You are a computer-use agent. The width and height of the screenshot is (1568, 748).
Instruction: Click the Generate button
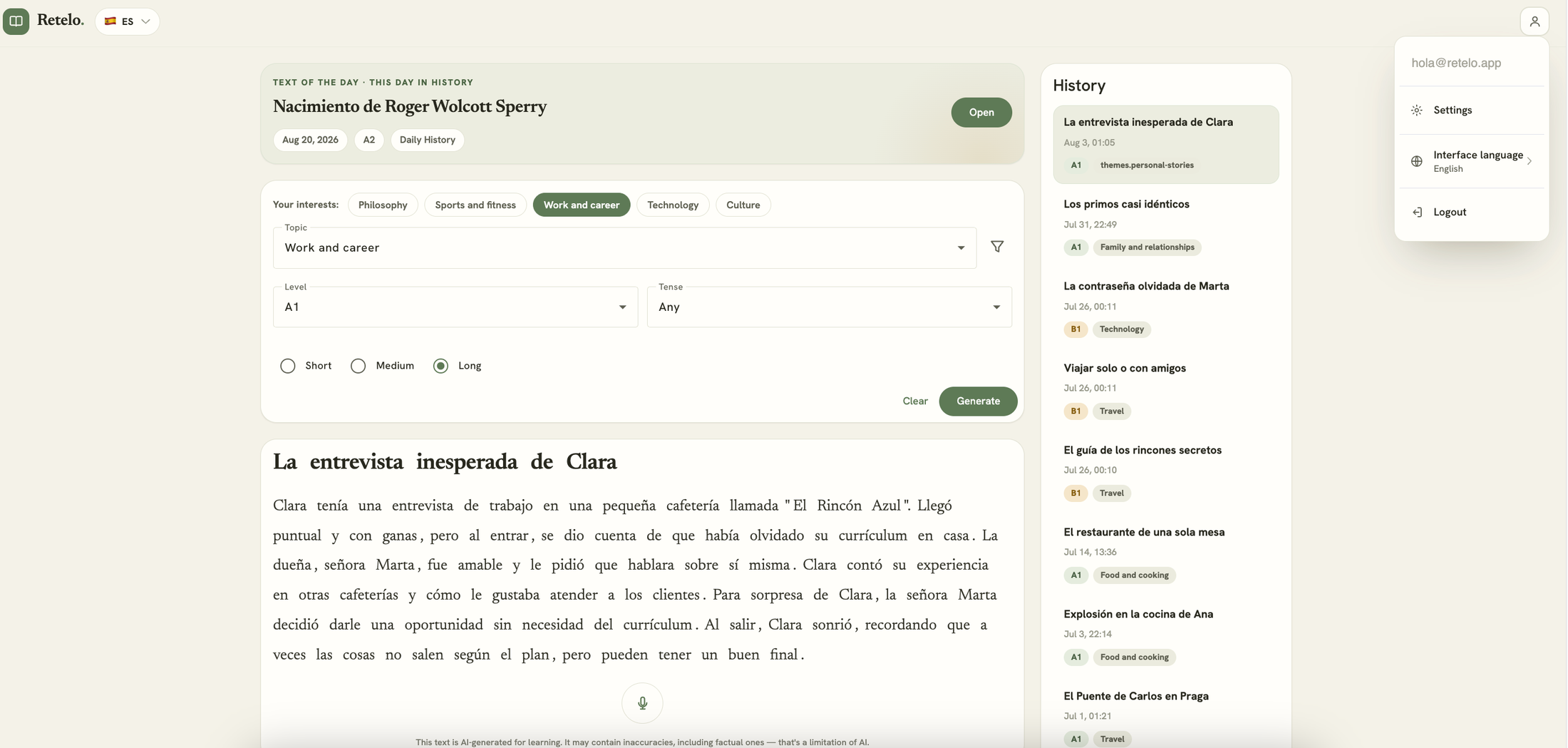pos(978,401)
